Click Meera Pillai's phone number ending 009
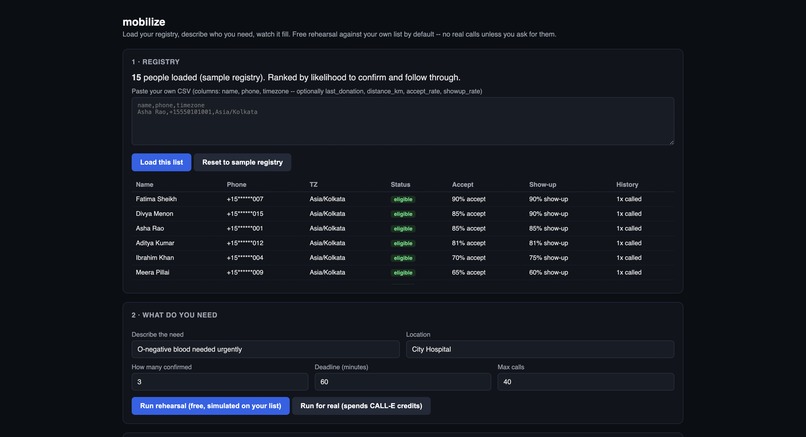This screenshot has height=437, width=806. tap(245, 272)
